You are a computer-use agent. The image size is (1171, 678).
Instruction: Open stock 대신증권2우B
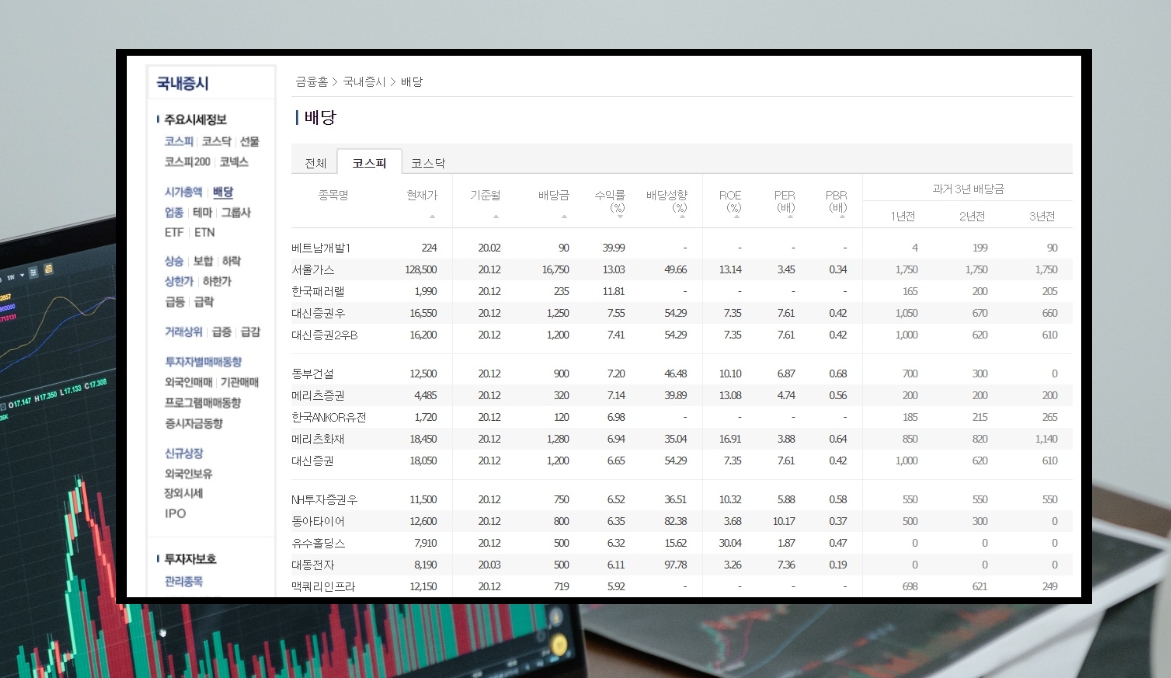[325, 335]
